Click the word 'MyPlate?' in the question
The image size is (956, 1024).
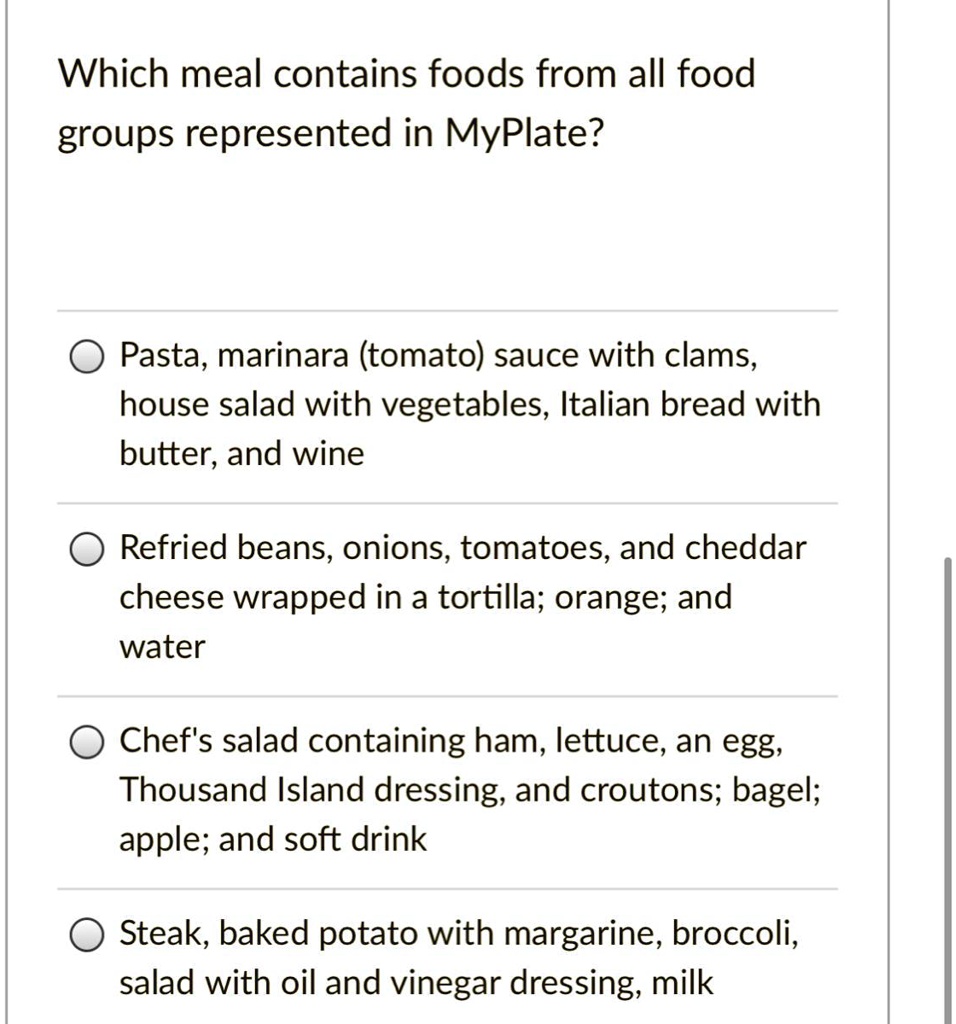click(525, 134)
